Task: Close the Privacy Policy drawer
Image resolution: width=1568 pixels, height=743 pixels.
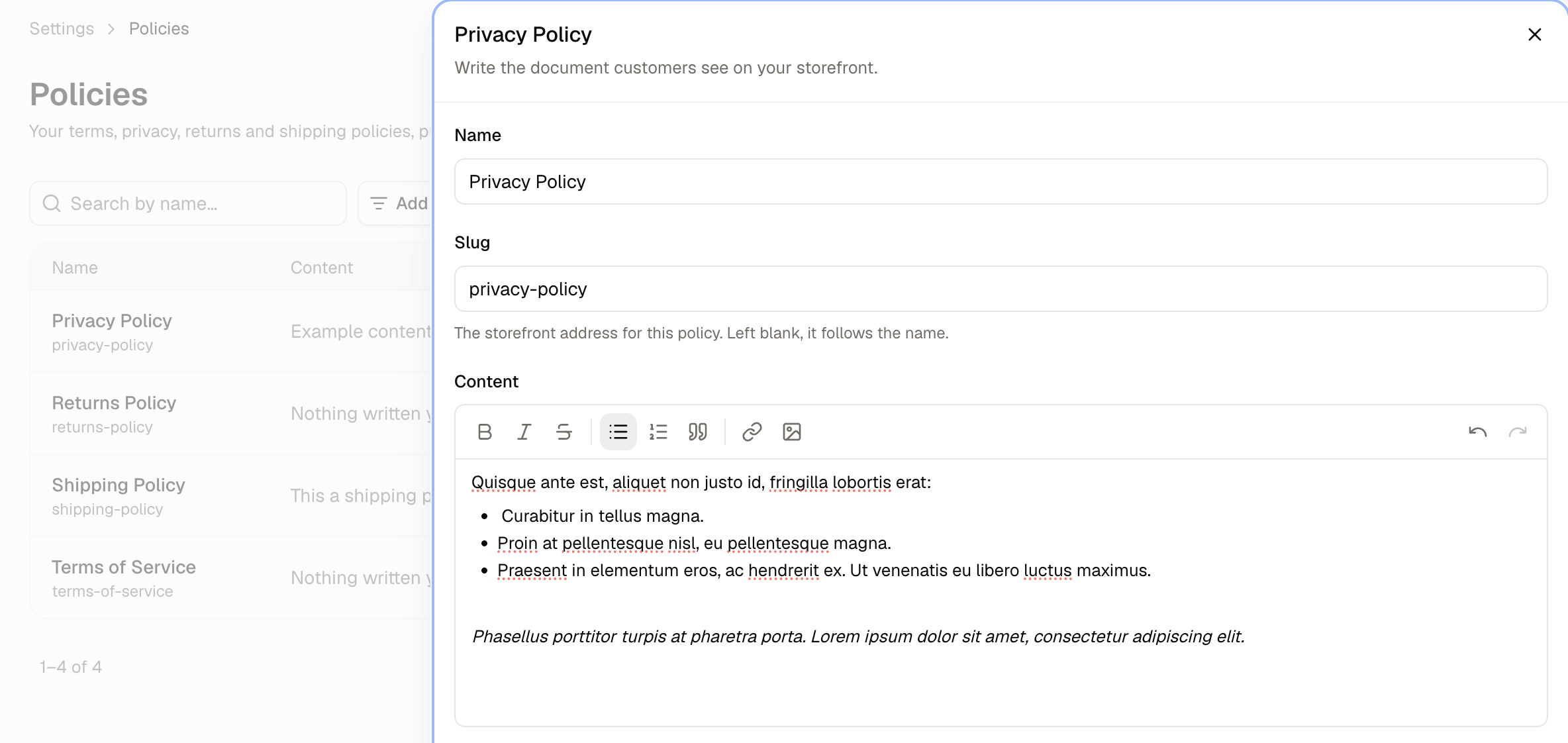Action: [x=1535, y=34]
